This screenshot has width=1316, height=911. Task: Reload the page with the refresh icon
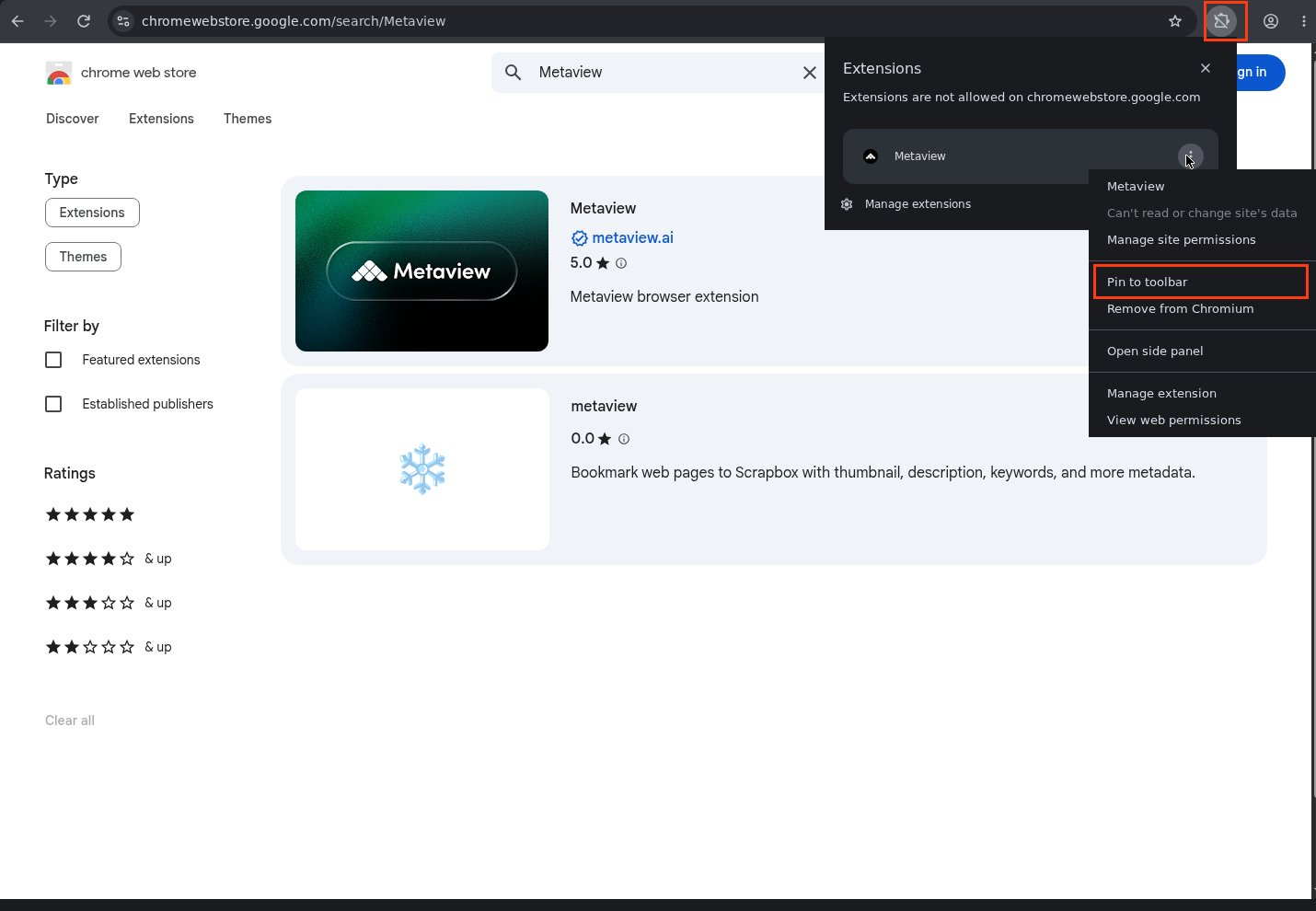click(84, 21)
